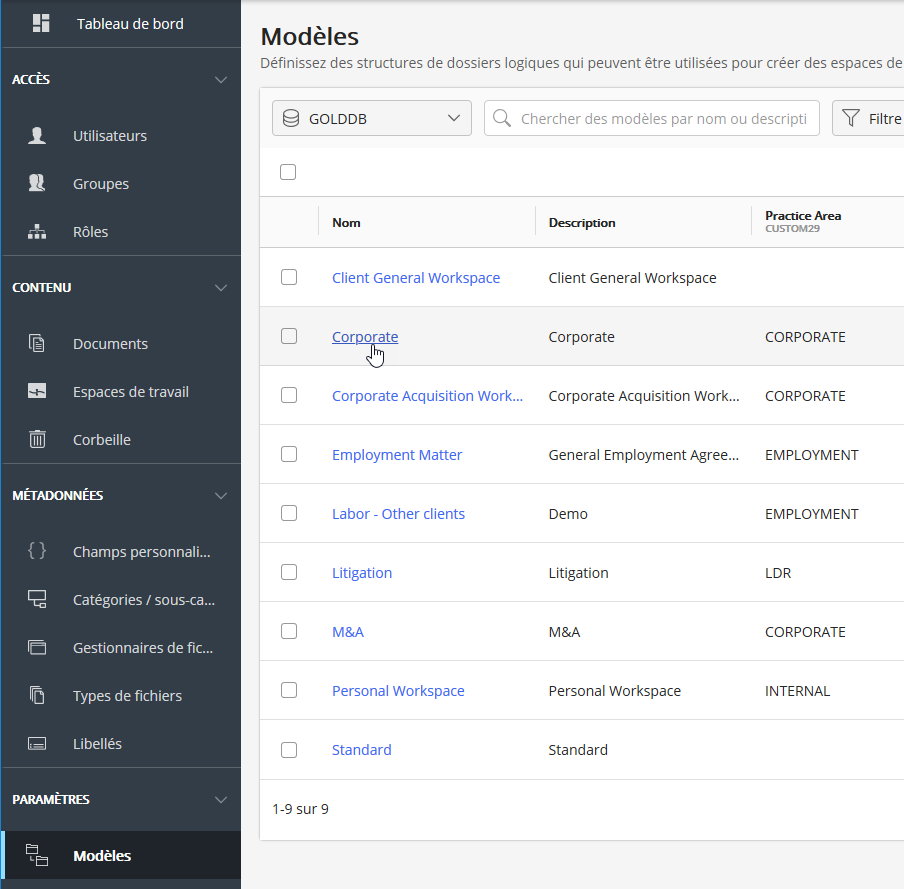The height and width of the screenshot is (889, 904).
Task: Tick the checkbox for Client General Workspace
Action: pos(289,277)
